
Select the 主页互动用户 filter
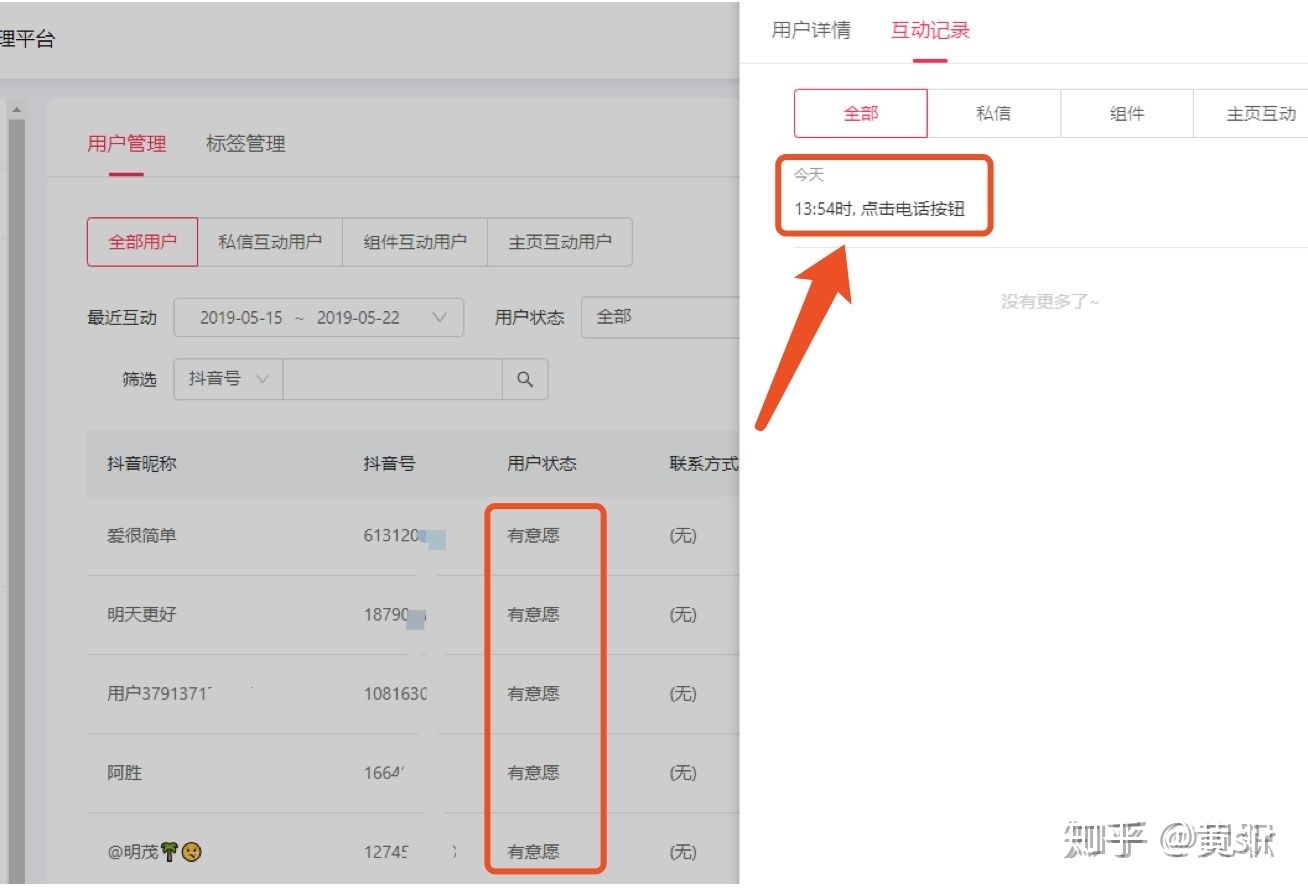click(x=560, y=242)
